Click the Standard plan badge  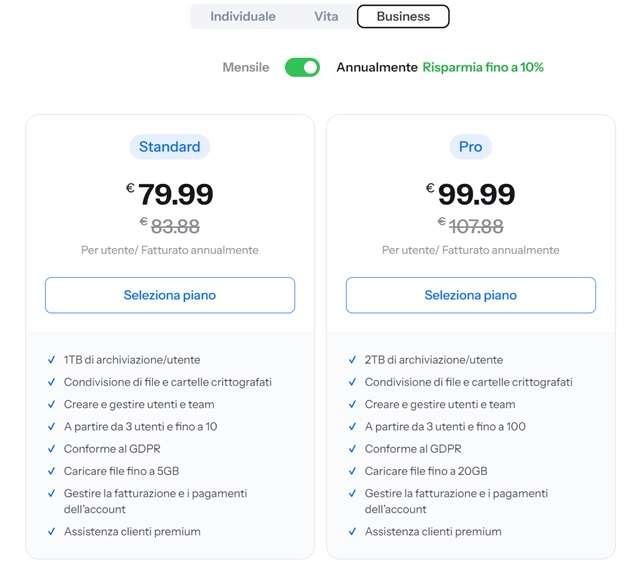[x=169, y=147]
